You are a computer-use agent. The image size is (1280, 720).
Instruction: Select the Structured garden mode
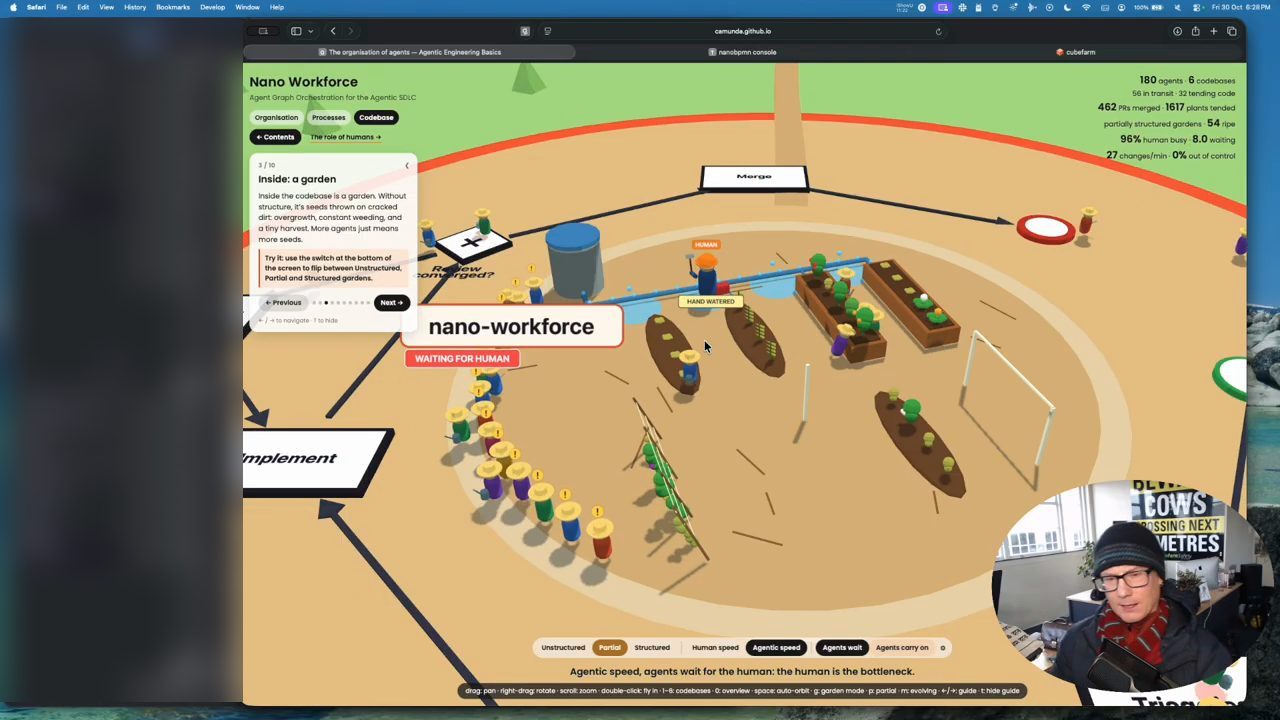tap(652, 648)
